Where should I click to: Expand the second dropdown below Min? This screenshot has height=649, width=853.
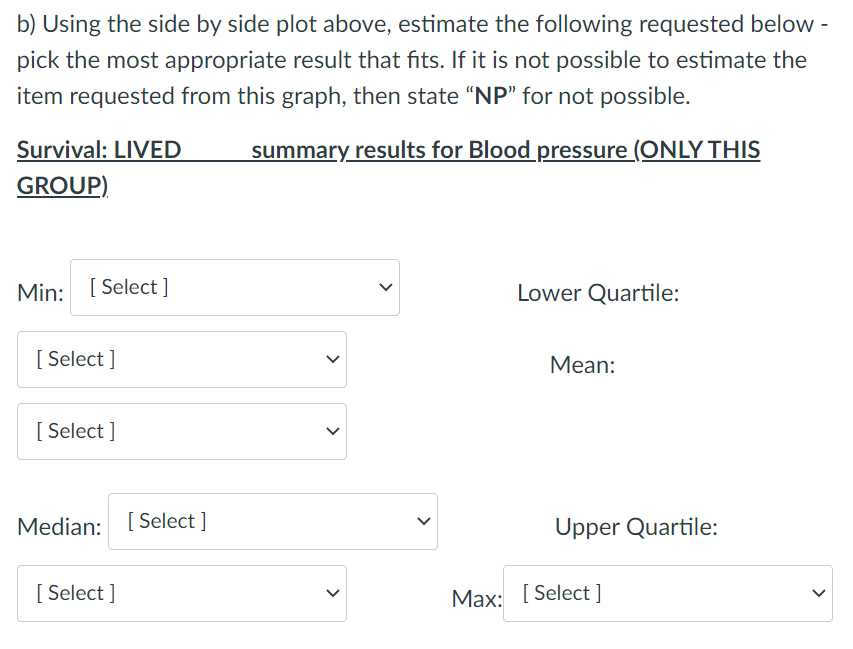pos(181,431)
